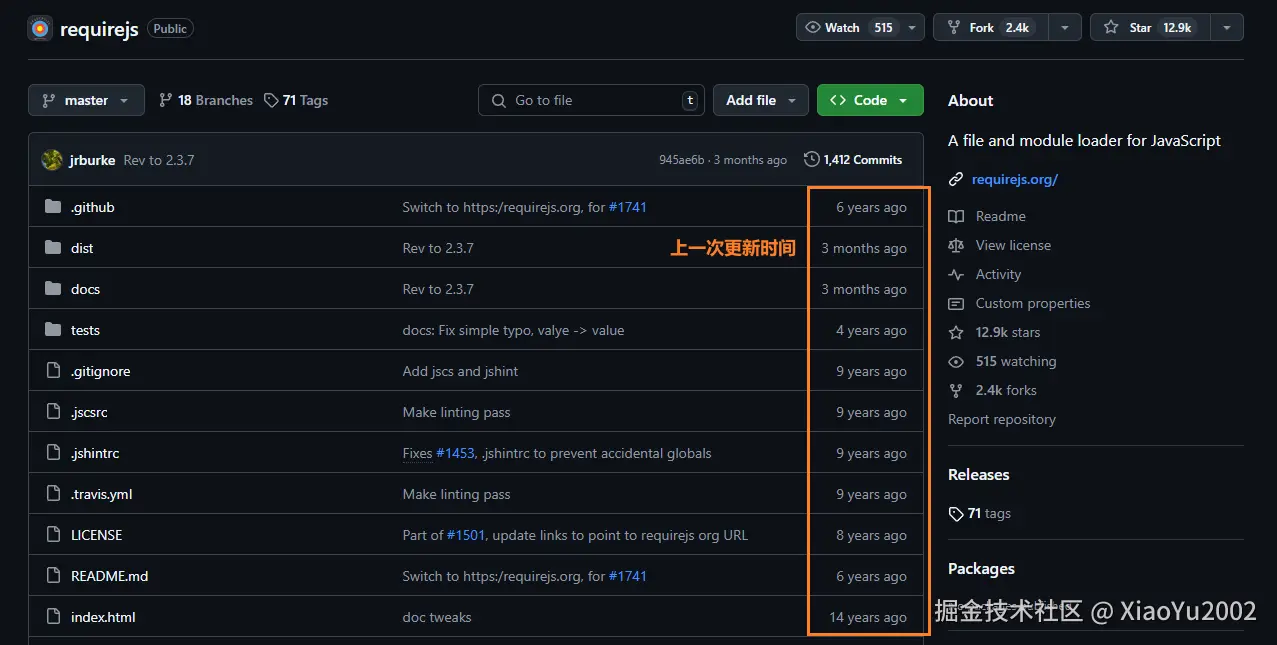This screenshot has height=645, width=1277.
Task: Click the README.md file icon
Action: pyautogui.click(x=53, y=576)
